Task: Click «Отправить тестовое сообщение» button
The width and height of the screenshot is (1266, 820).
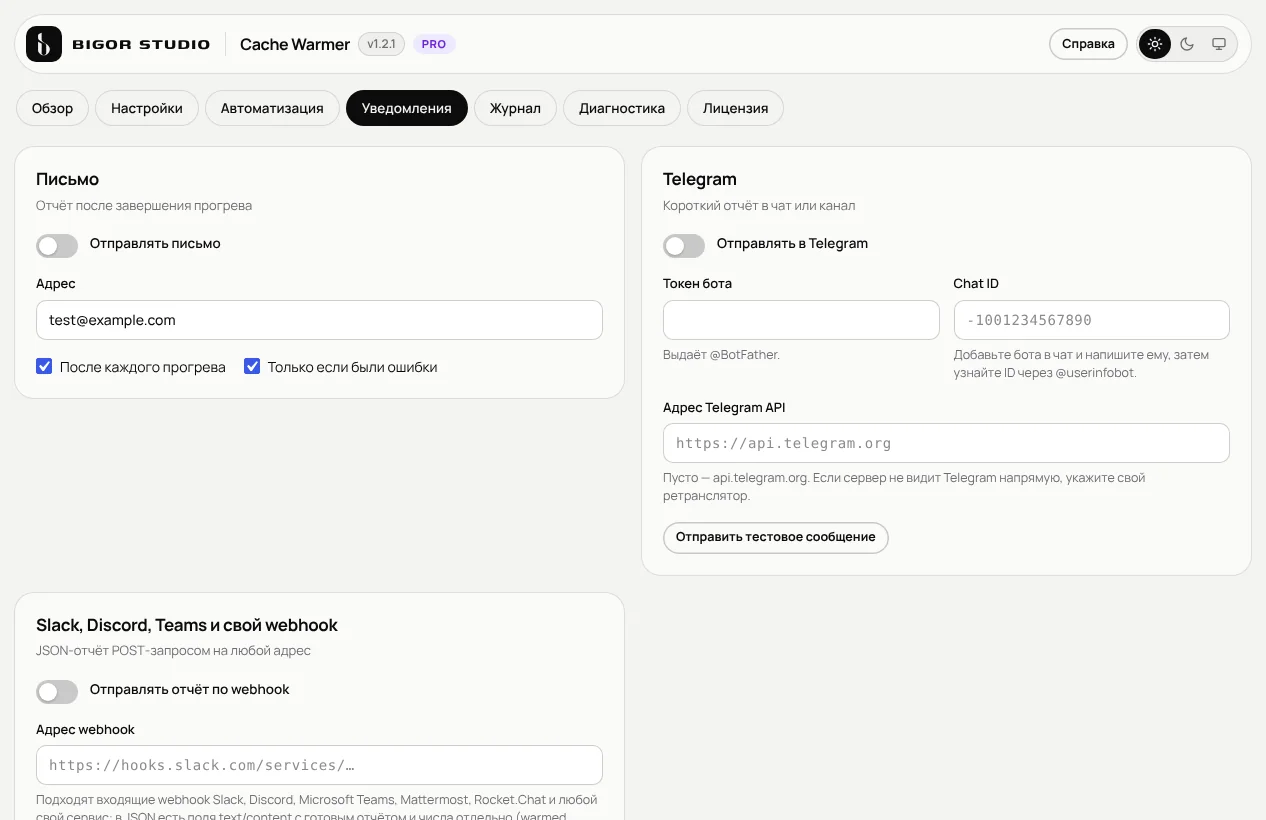Action: point(775,537)
